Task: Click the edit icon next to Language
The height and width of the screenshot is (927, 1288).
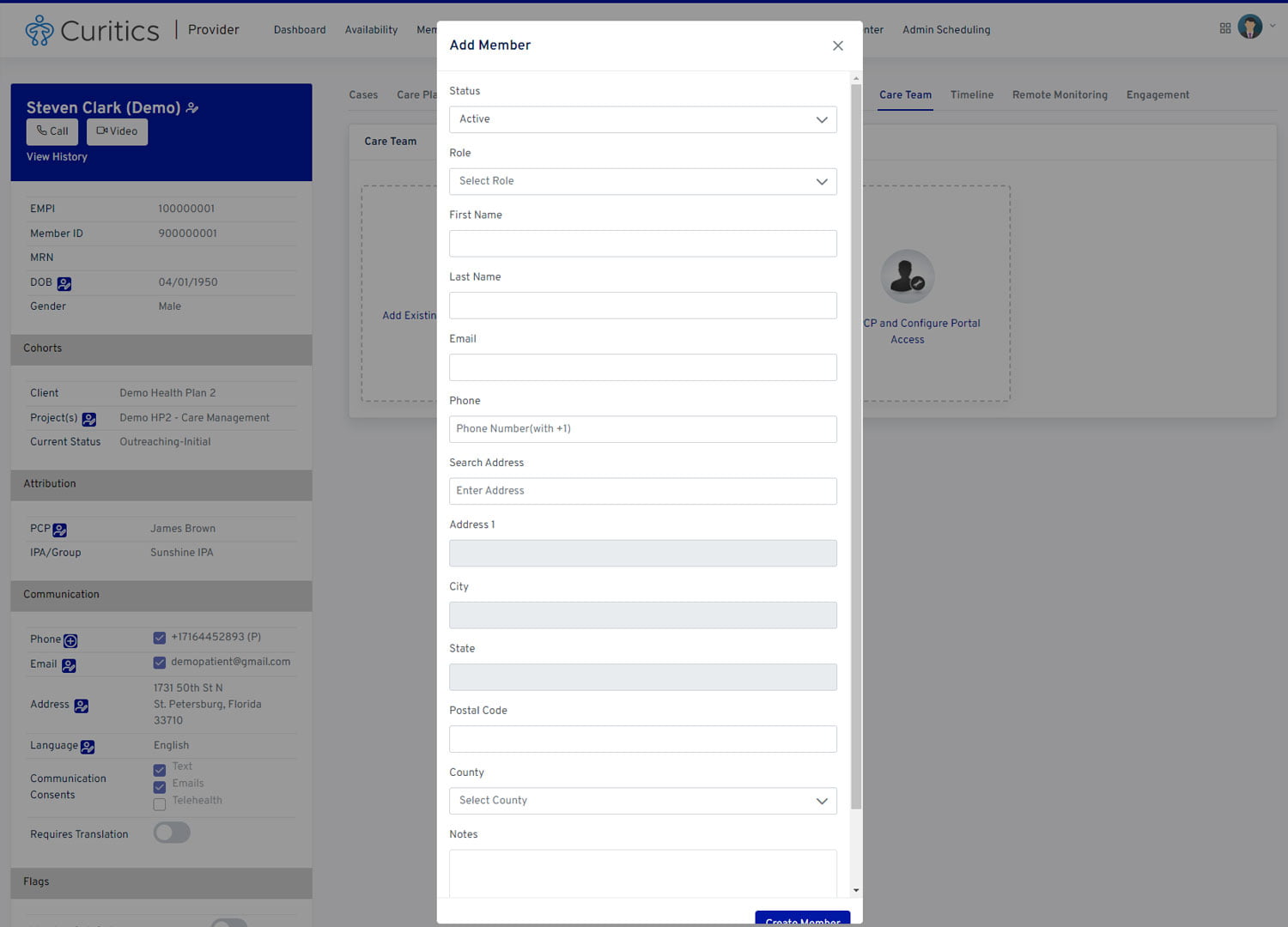Action: (x=88, y=747)
